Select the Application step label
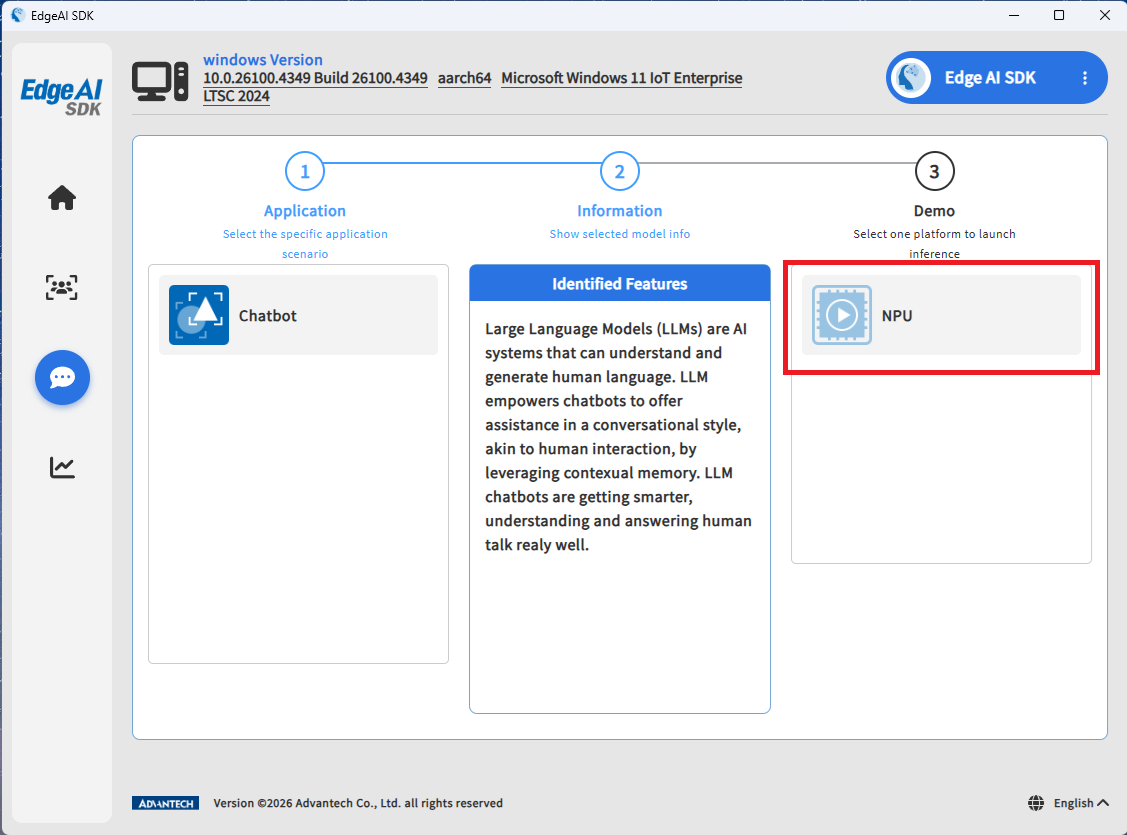 (x=305, y=211)
